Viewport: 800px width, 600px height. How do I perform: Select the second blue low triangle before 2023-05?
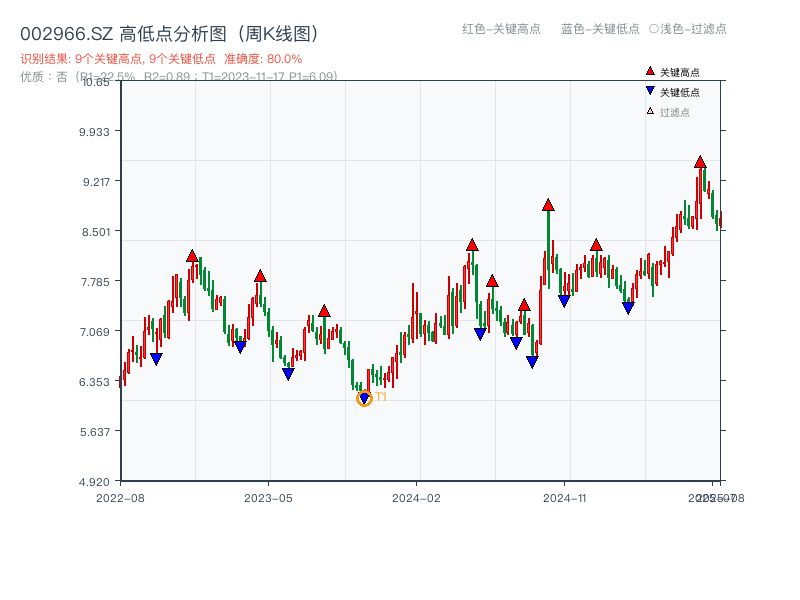[240, 347]
